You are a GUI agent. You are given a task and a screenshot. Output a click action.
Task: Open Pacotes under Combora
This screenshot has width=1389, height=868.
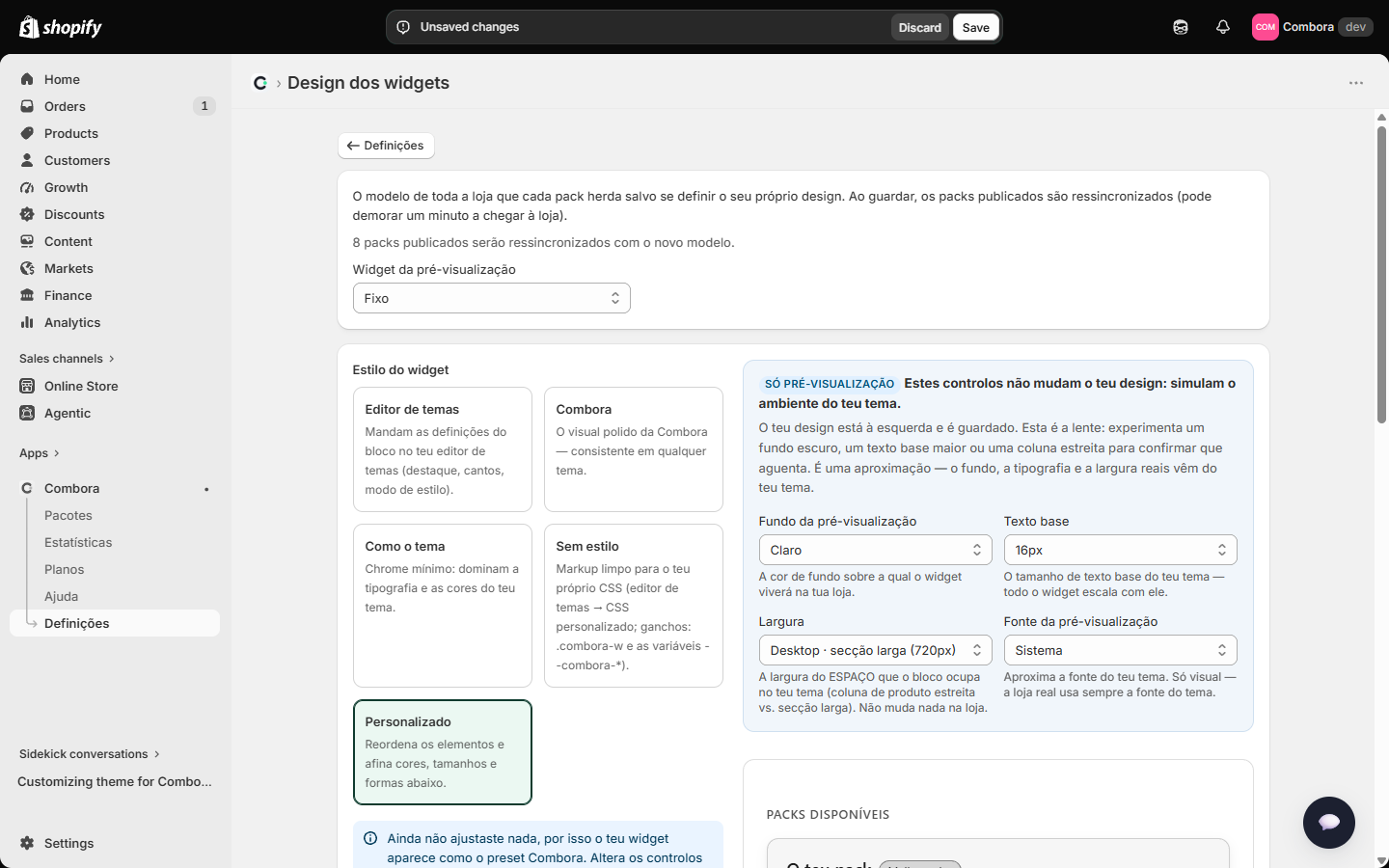click(x=68, y=515)
